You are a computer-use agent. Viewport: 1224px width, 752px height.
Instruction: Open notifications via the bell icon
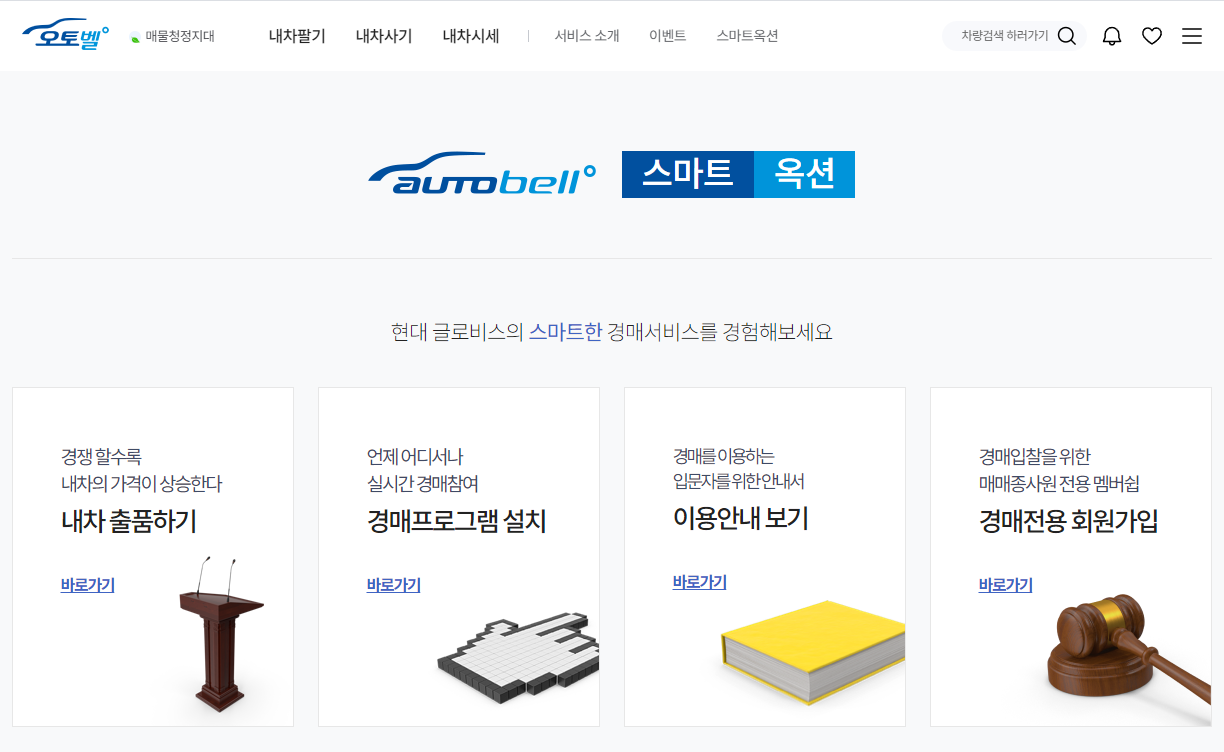(1110, 35)
